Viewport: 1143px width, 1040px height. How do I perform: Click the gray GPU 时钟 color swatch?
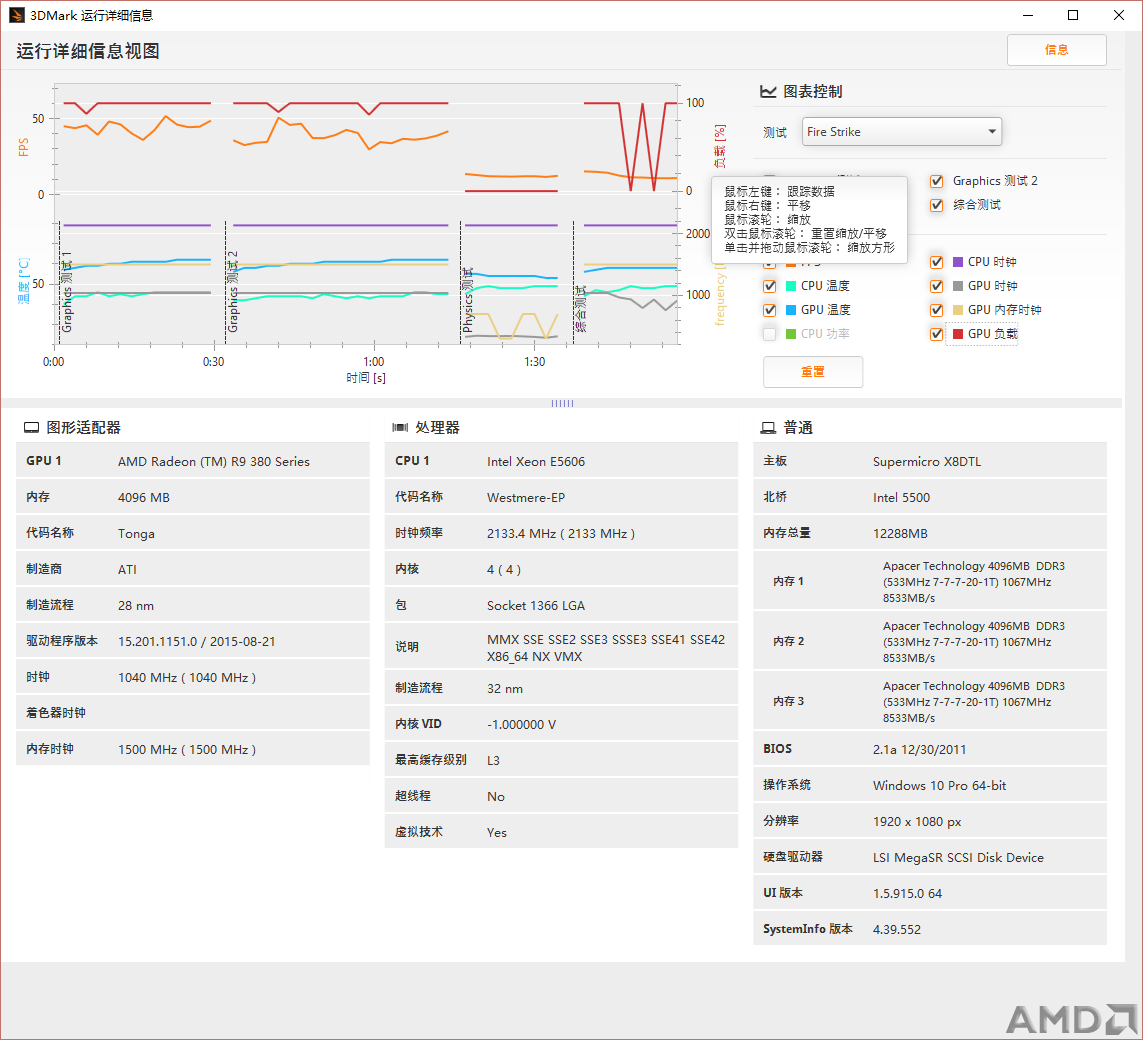tap(958, 286)
